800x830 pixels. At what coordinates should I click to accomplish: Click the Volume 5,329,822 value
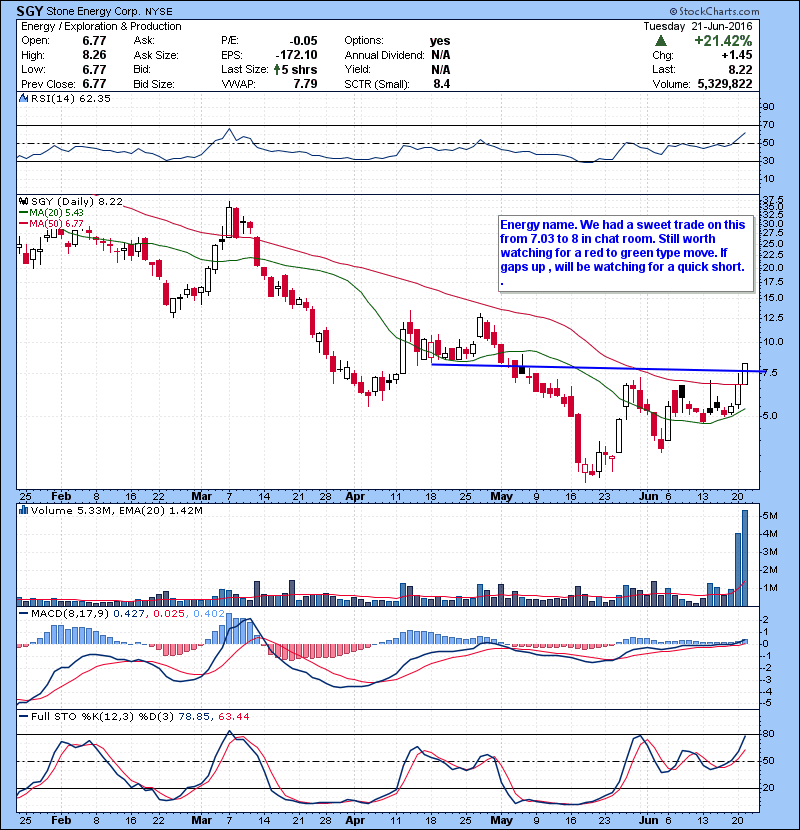(725, 84)
